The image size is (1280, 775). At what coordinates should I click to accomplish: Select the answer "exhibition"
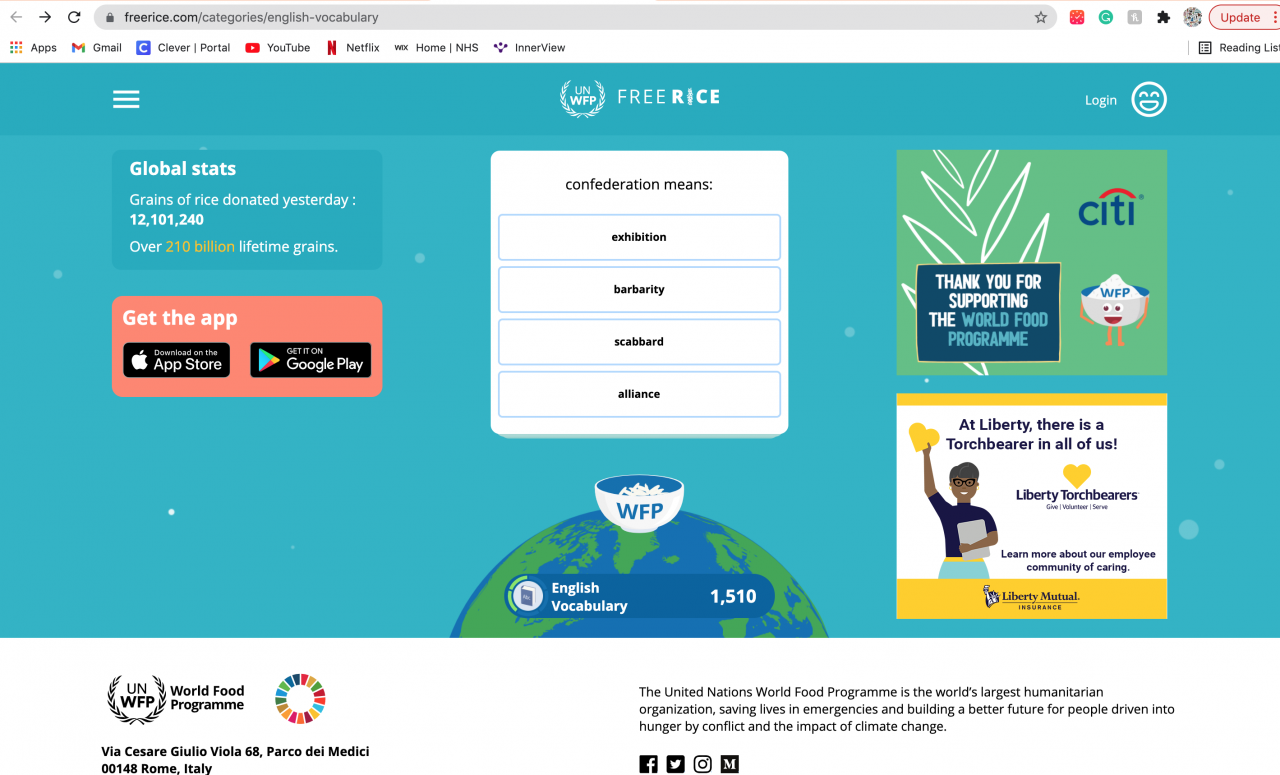[x=639, y=237]
